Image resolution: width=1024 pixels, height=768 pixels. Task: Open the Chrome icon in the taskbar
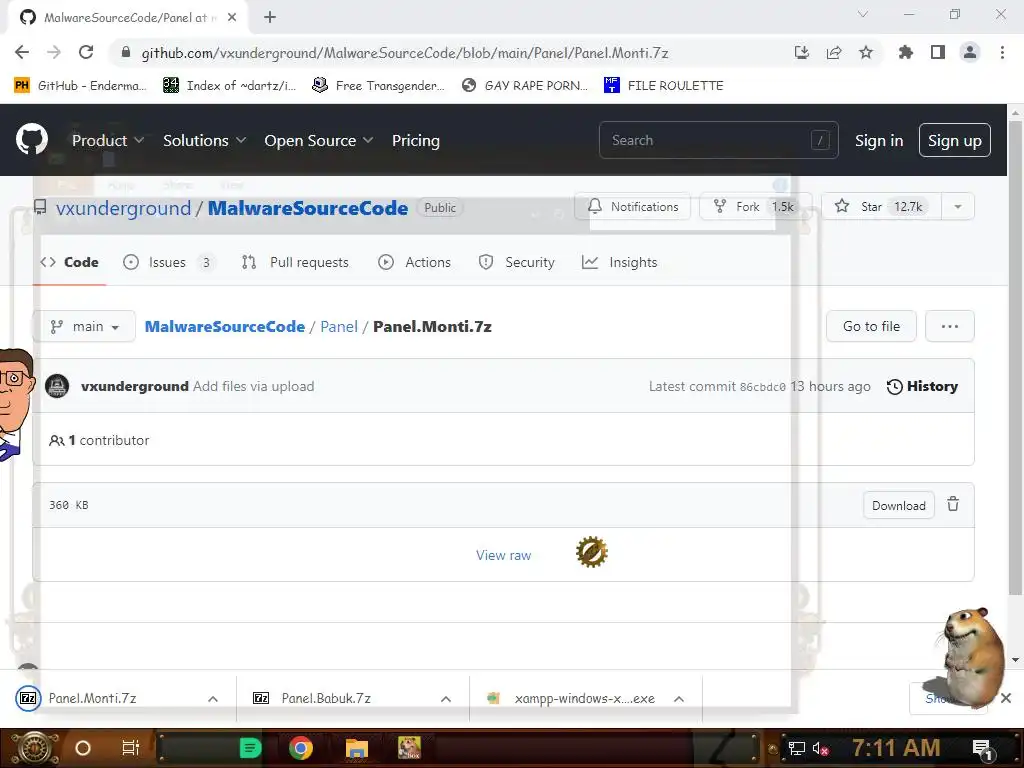(300, 748)
